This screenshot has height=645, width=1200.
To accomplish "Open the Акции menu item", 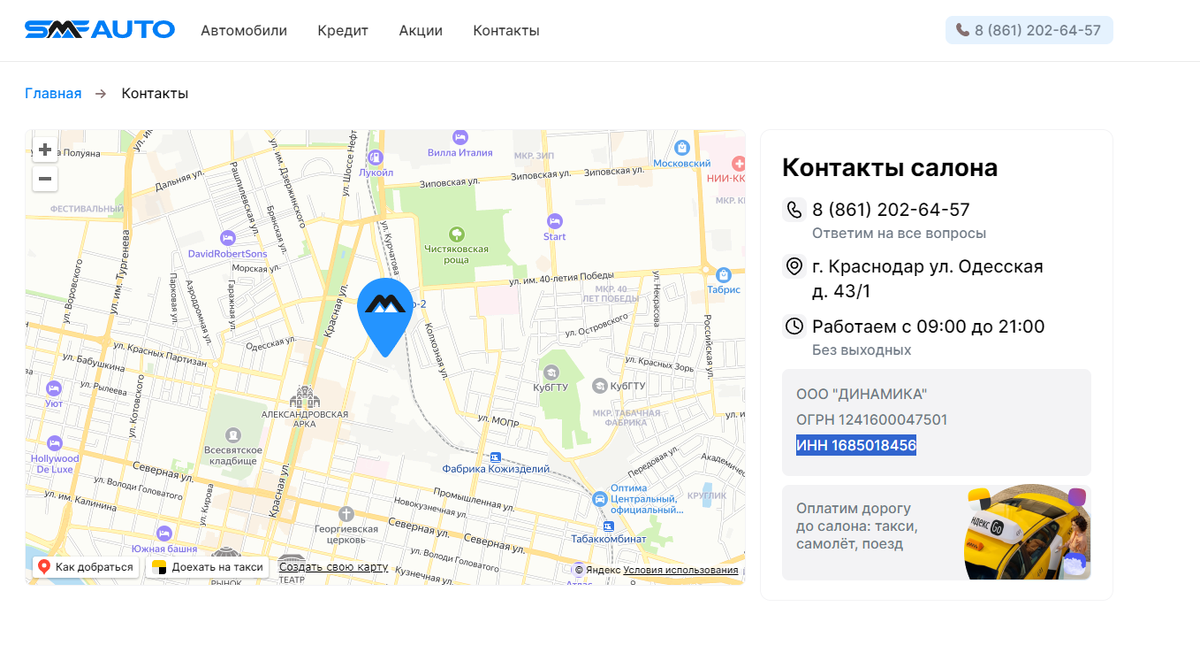I will (x=421, y=30).
